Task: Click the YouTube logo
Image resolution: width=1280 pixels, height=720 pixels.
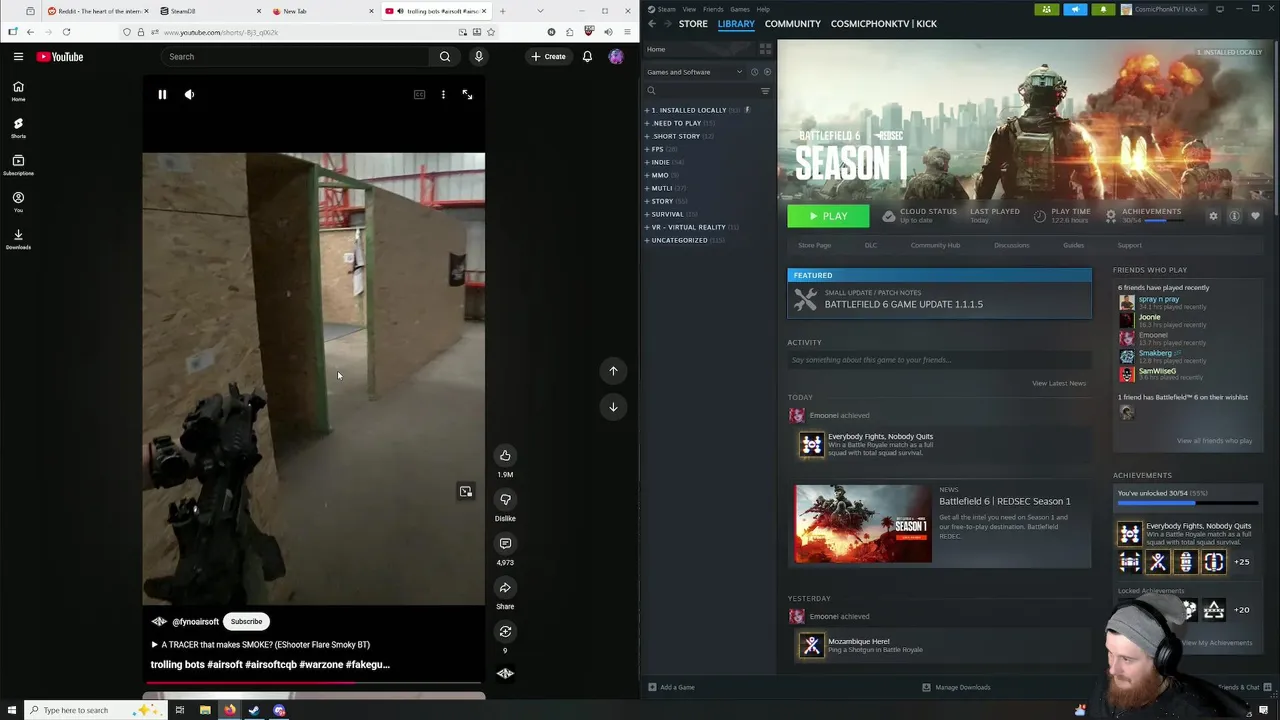Action: point(60,57)
